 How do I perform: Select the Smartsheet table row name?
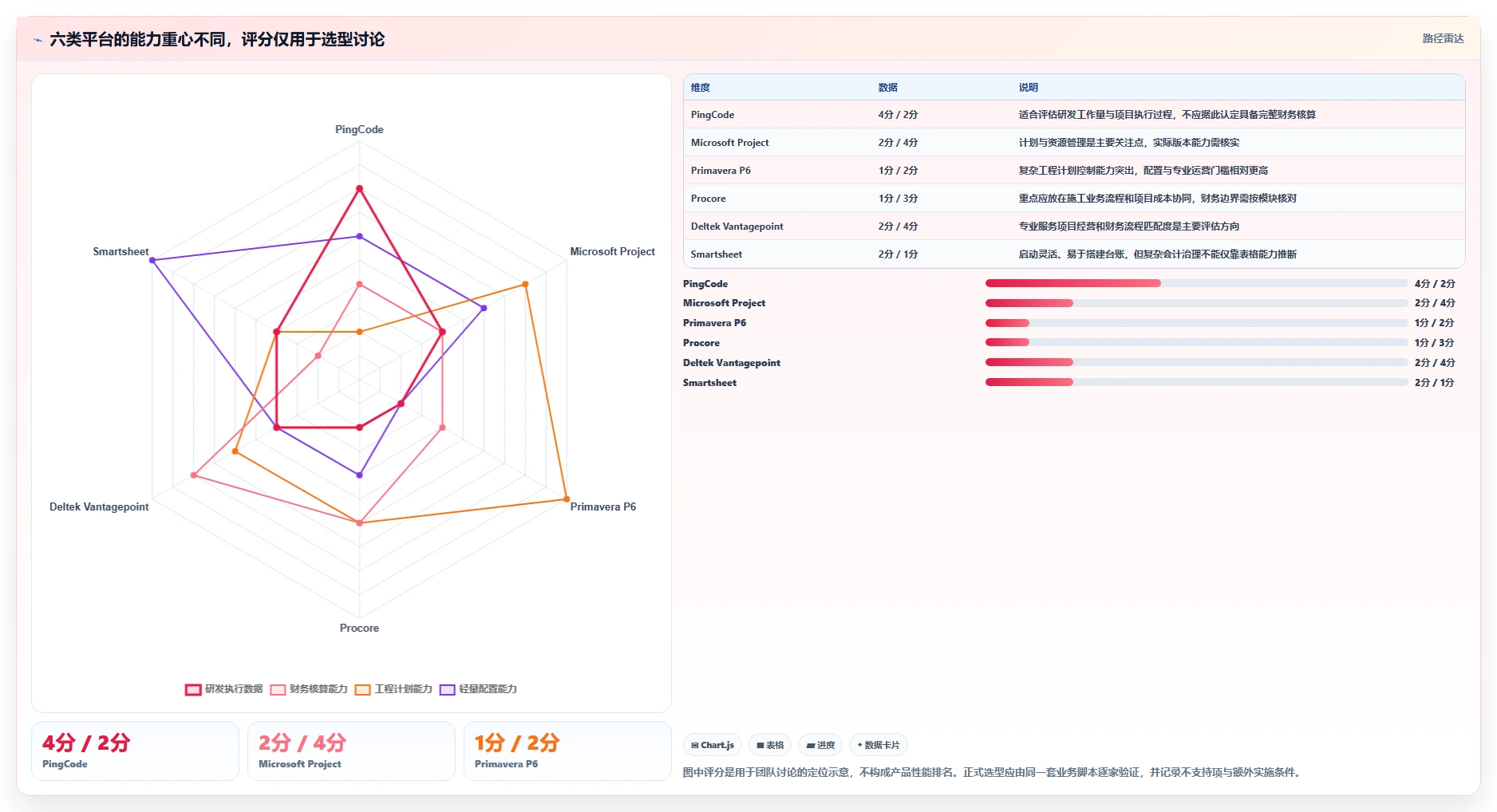(x=717, y=254)
